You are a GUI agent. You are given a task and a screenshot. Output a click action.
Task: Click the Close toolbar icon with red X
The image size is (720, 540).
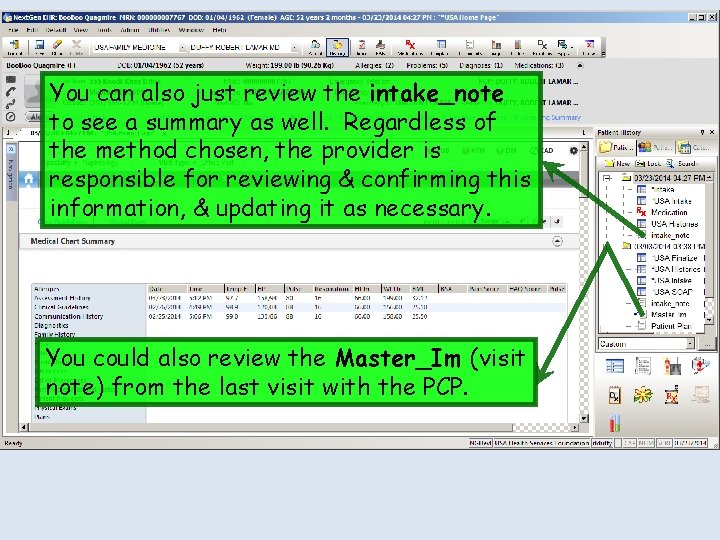tap(589, 47)
